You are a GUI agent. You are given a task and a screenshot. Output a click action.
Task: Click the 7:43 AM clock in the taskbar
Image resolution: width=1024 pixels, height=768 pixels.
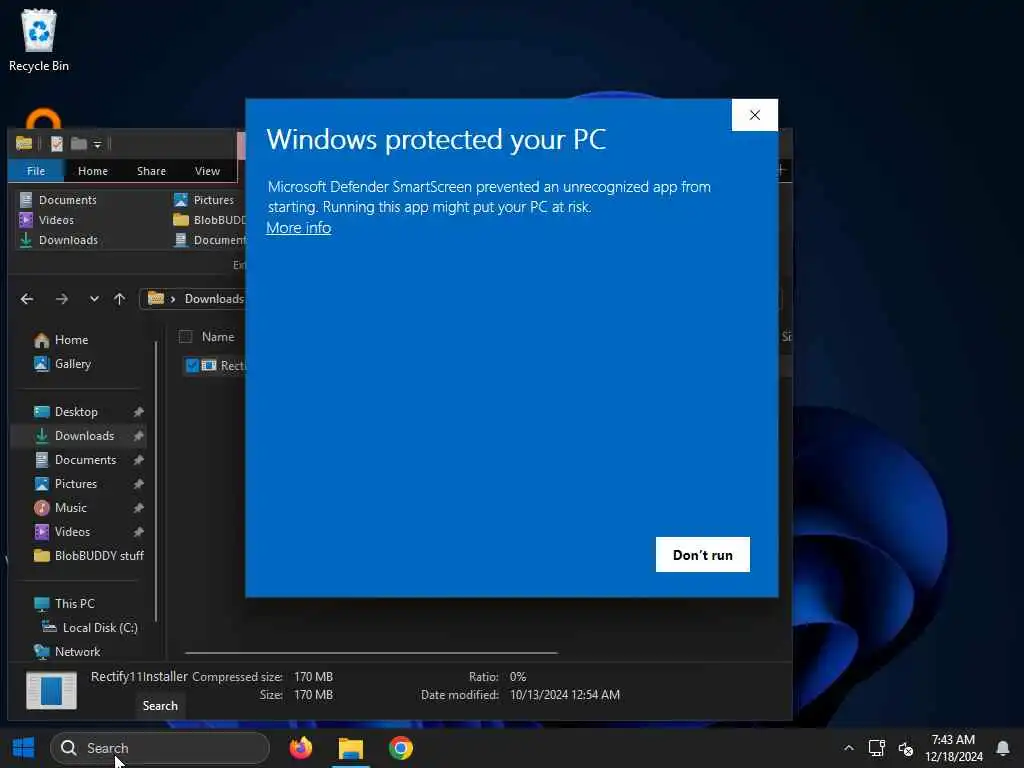point(953,739)
